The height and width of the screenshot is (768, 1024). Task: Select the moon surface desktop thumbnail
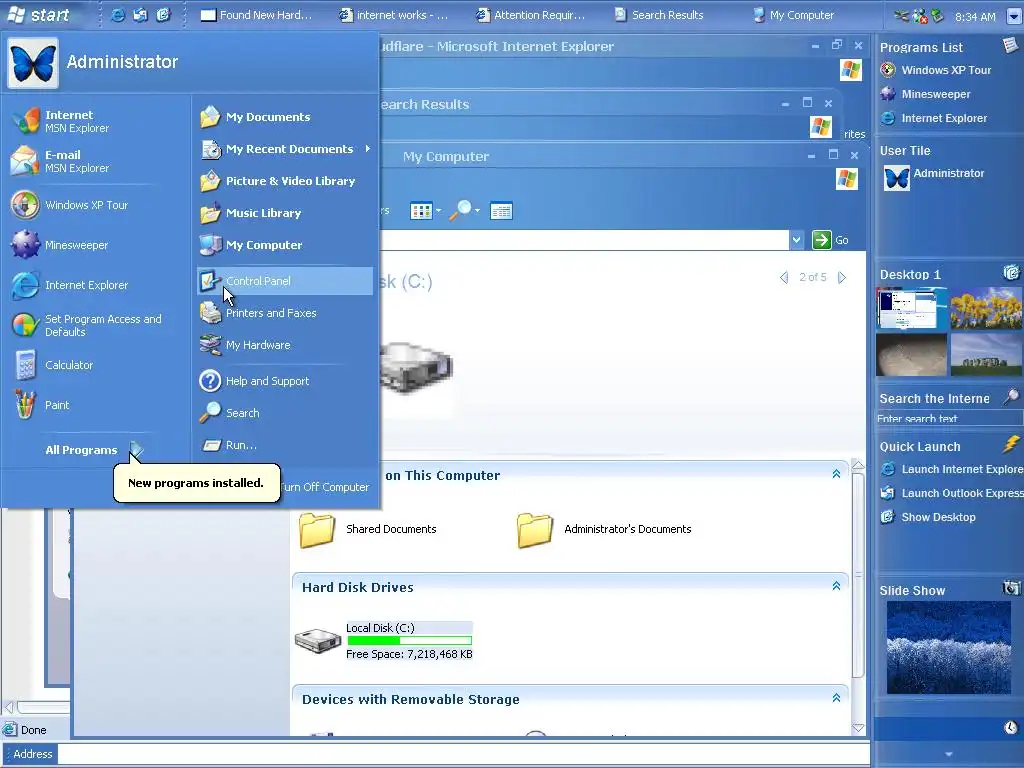pos(911,355)
